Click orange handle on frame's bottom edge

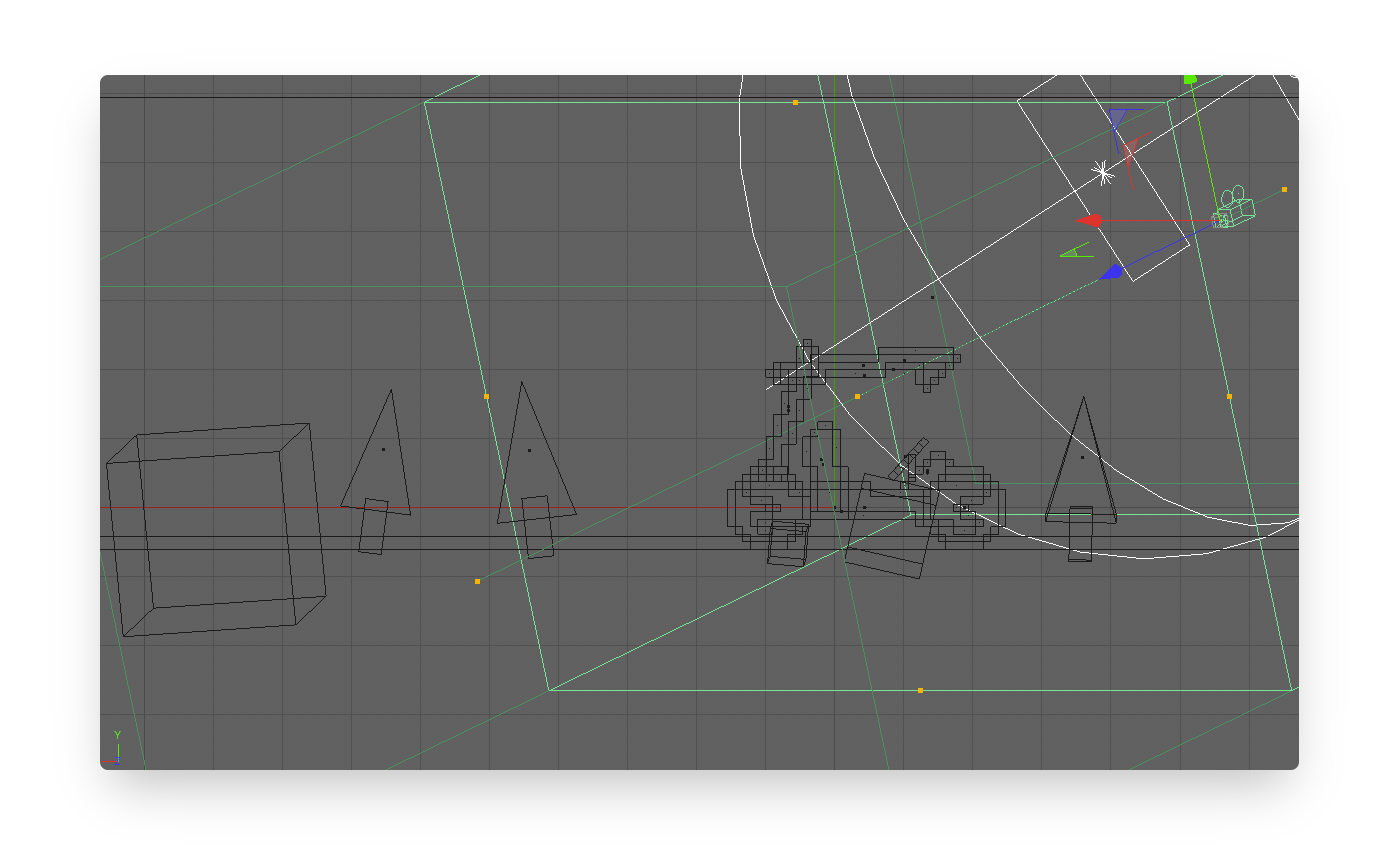coord(920,690)
